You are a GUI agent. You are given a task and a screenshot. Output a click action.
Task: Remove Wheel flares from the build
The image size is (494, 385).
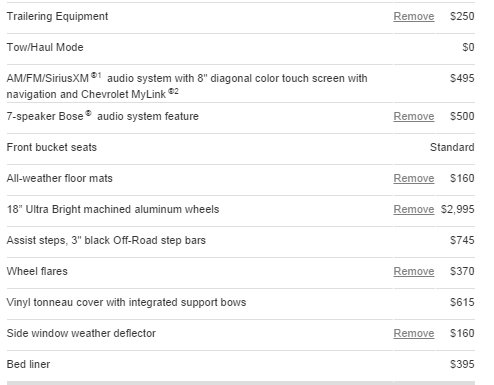pos(414,271)
